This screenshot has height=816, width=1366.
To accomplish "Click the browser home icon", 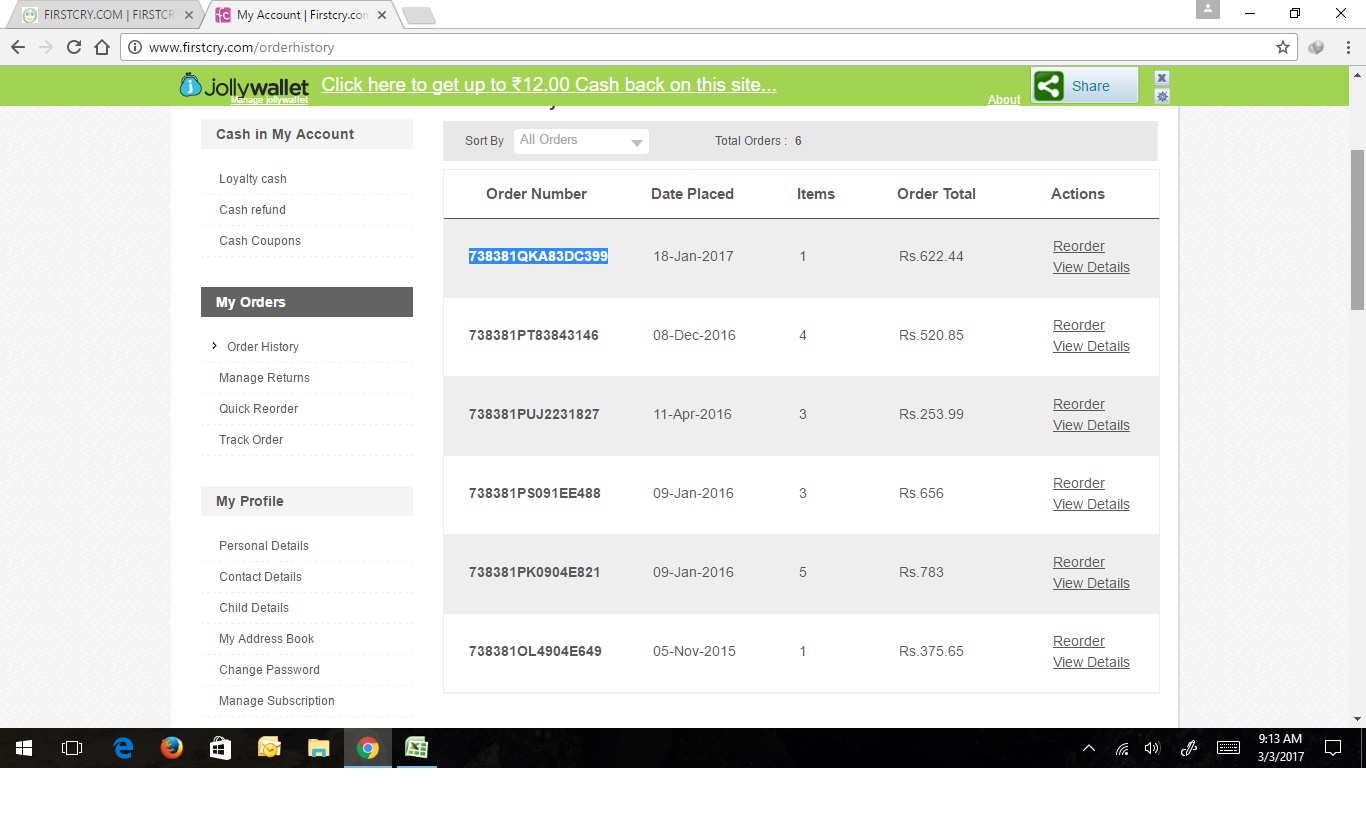I will tap(101, 47).
